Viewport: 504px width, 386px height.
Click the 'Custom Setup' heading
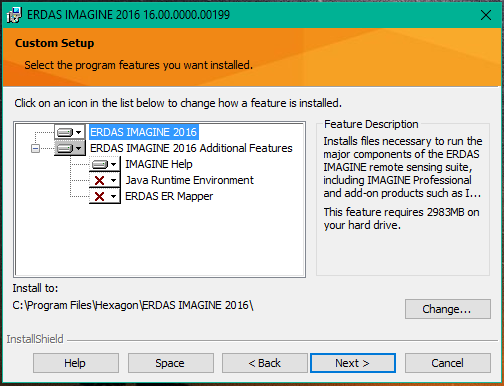tap(55, 43)
